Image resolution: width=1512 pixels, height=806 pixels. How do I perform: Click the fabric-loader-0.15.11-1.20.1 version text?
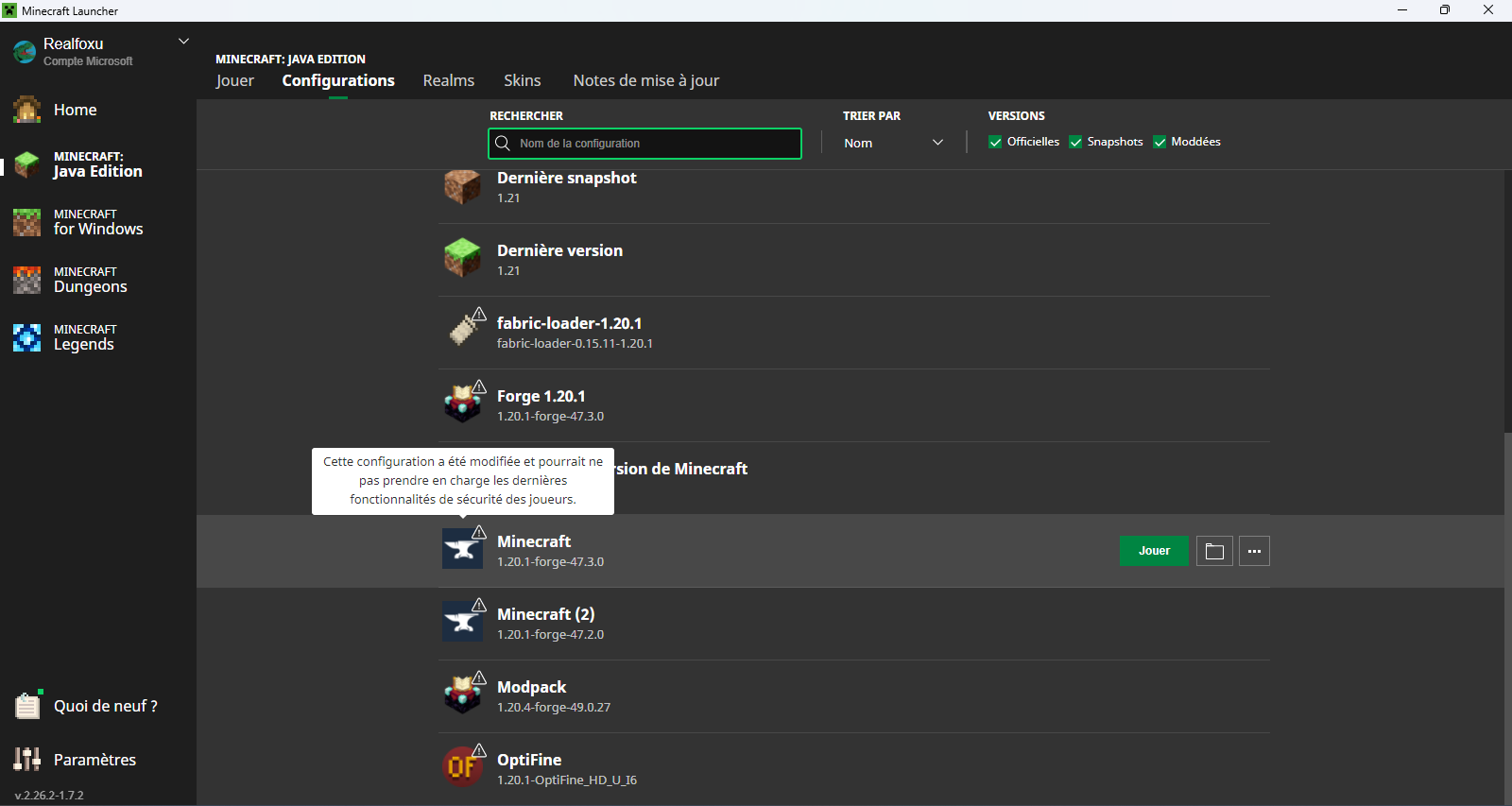tap(575, 343)
